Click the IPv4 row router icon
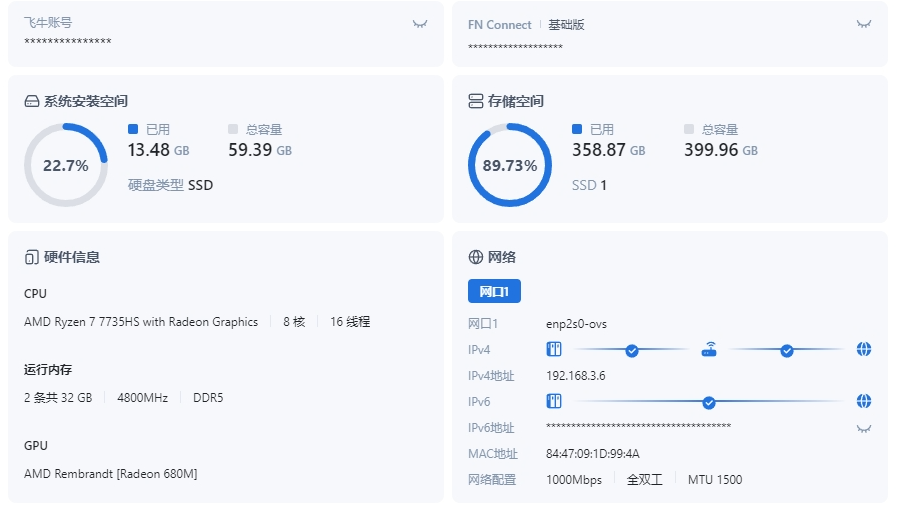This screenshot has height=513, width=897. coord(709,349)
